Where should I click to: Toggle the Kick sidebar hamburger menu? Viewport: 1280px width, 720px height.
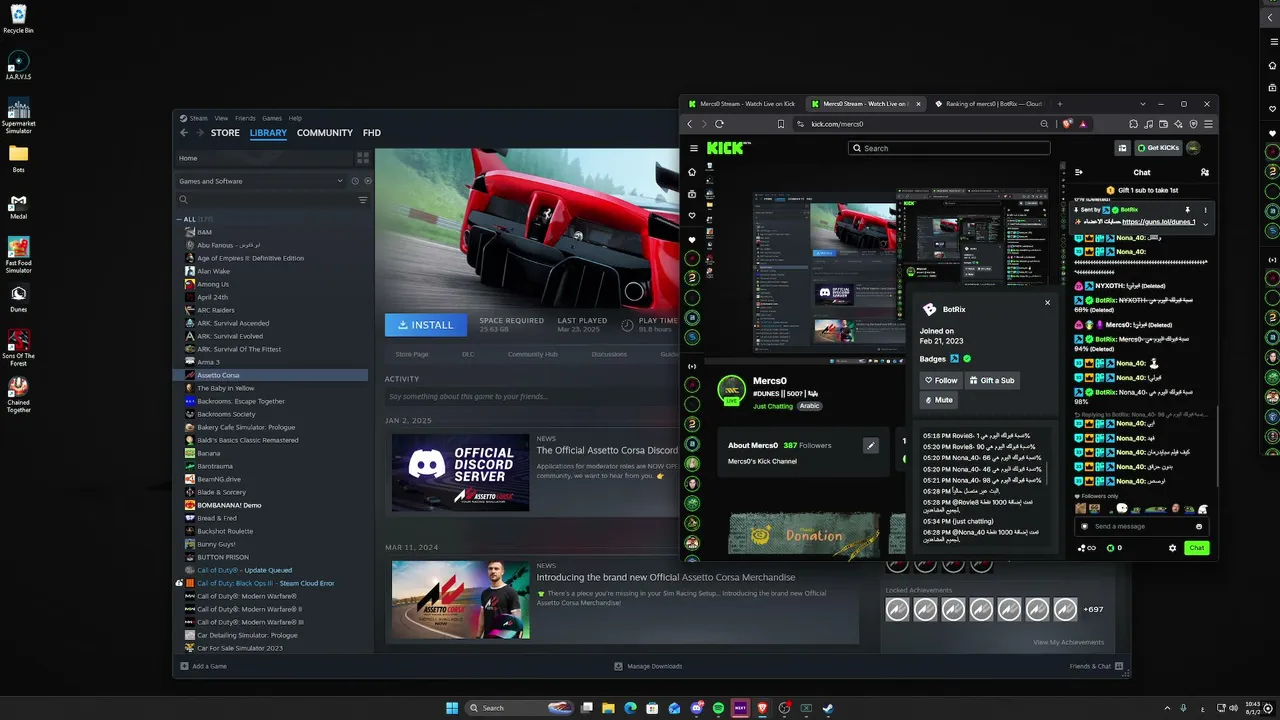coord(693,148)
